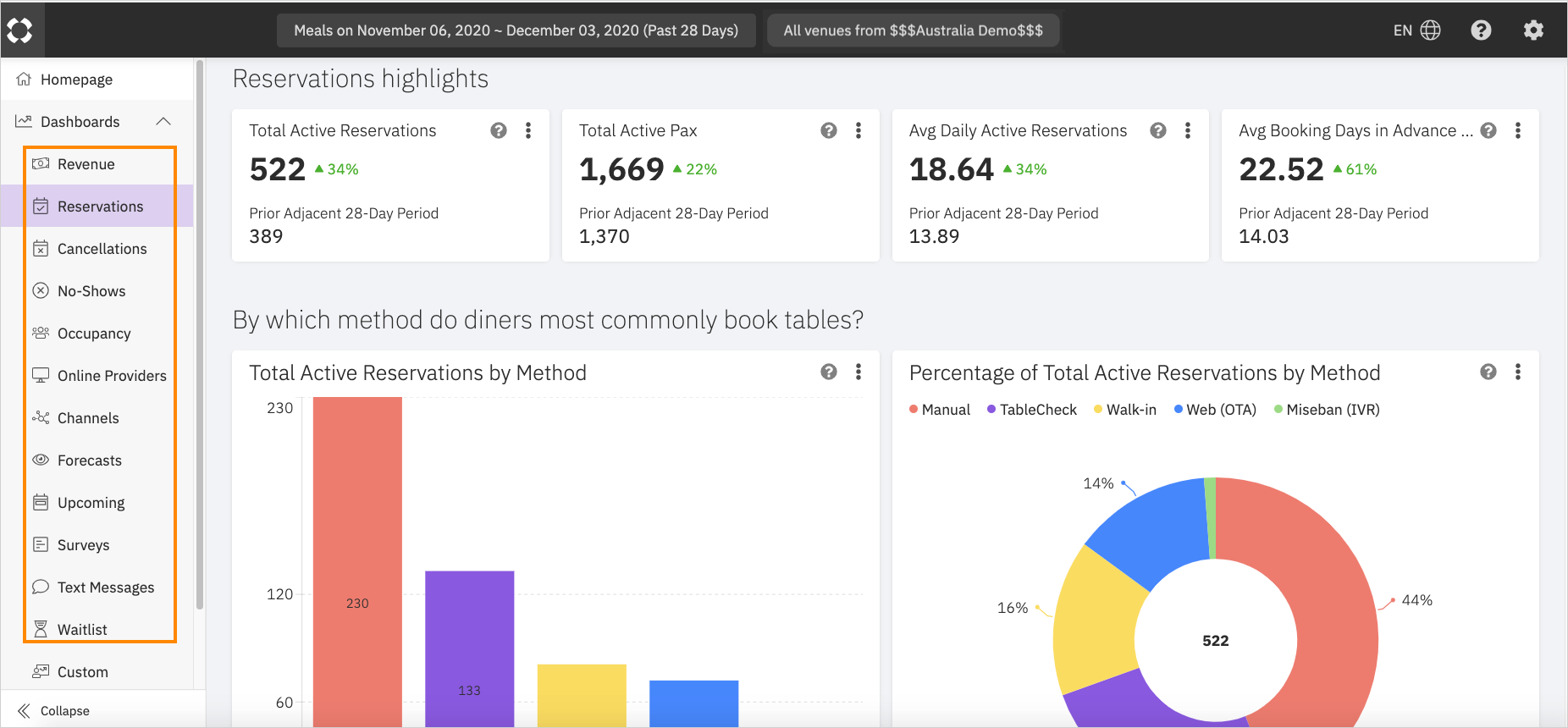
Task: Click the 22.52 Avg Booking Days value
Action: [x=1281, y=169]
